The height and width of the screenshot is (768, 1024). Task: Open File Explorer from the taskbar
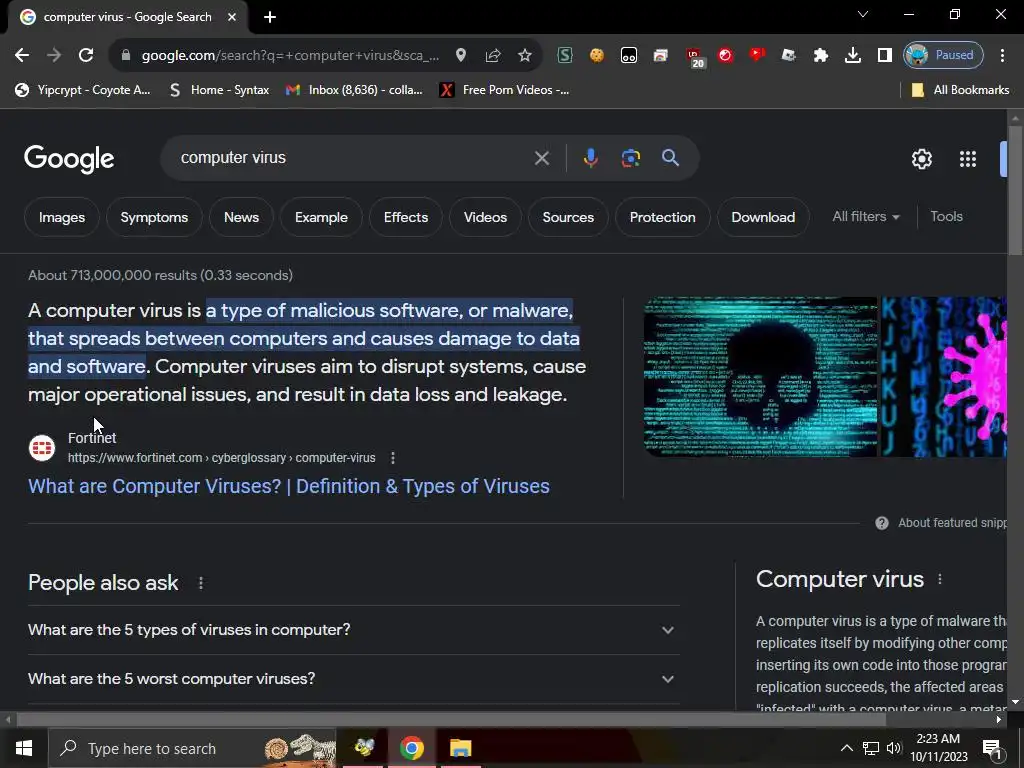point(460,748)
